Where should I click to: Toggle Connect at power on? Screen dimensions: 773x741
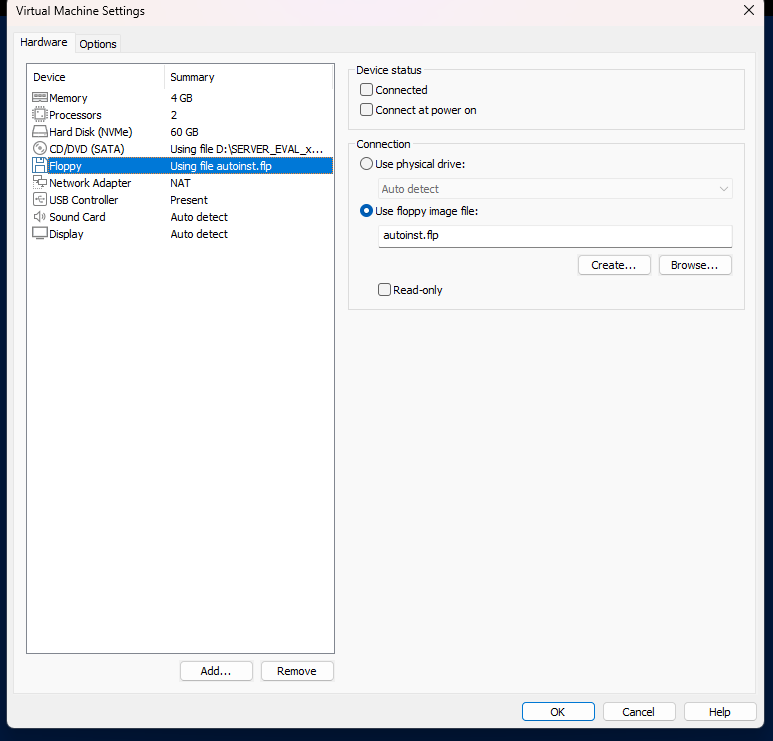(x=367, y=110)
